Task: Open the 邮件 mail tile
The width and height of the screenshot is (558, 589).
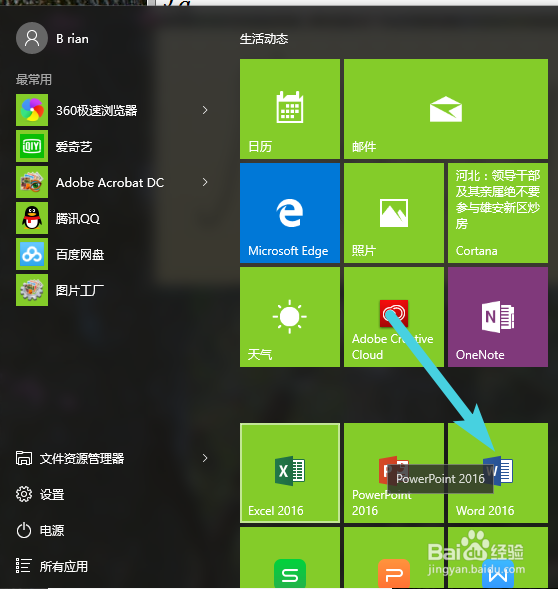Action: pyautogui.click(x=446, y=109)
